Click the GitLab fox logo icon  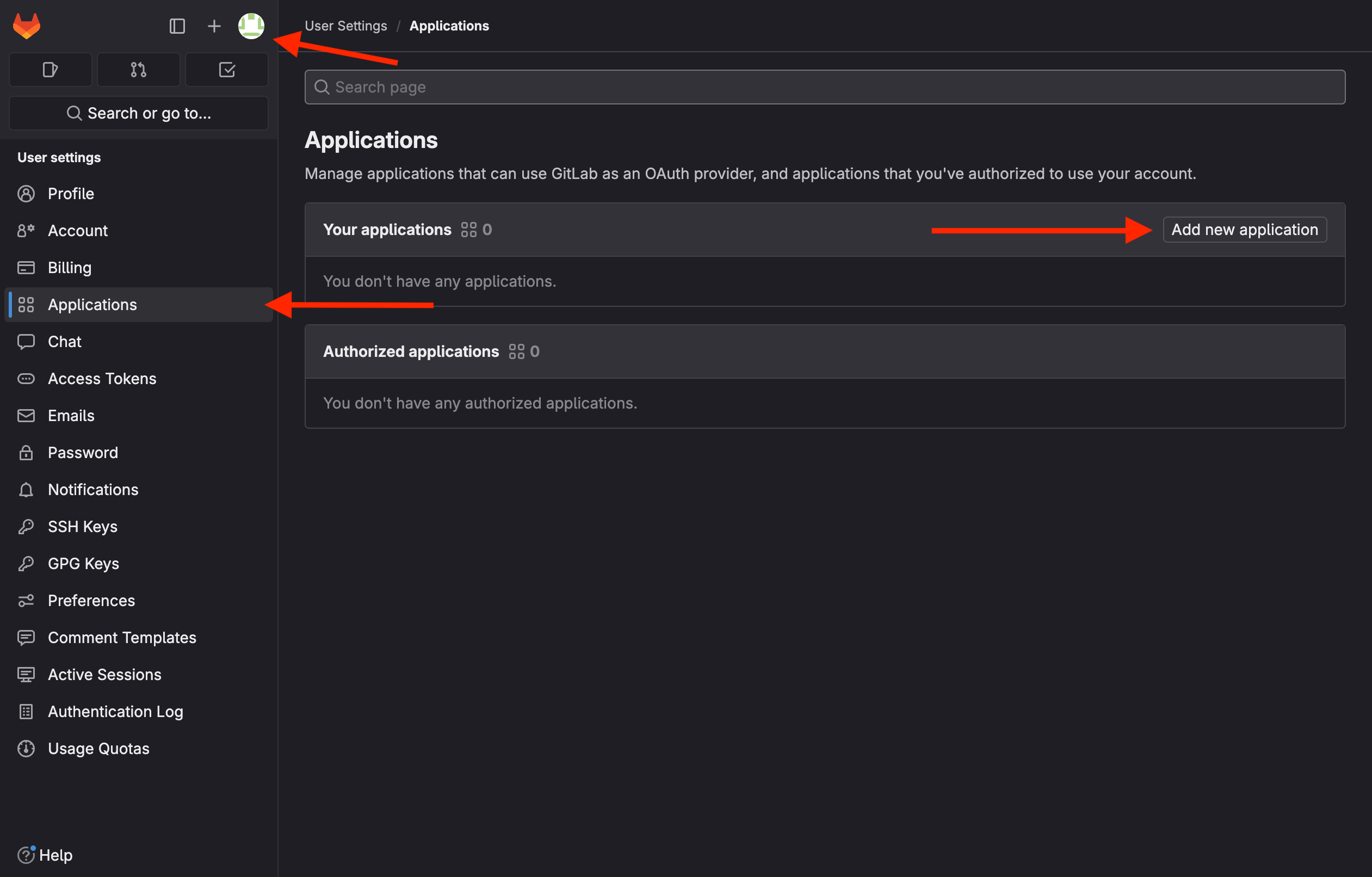coord(26,25)
